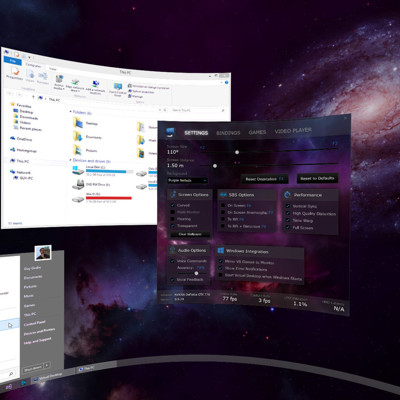400x400 pixels.
Task: Toggle Mirror VR Games to Monitor checkbox
Action: (220, 262)
